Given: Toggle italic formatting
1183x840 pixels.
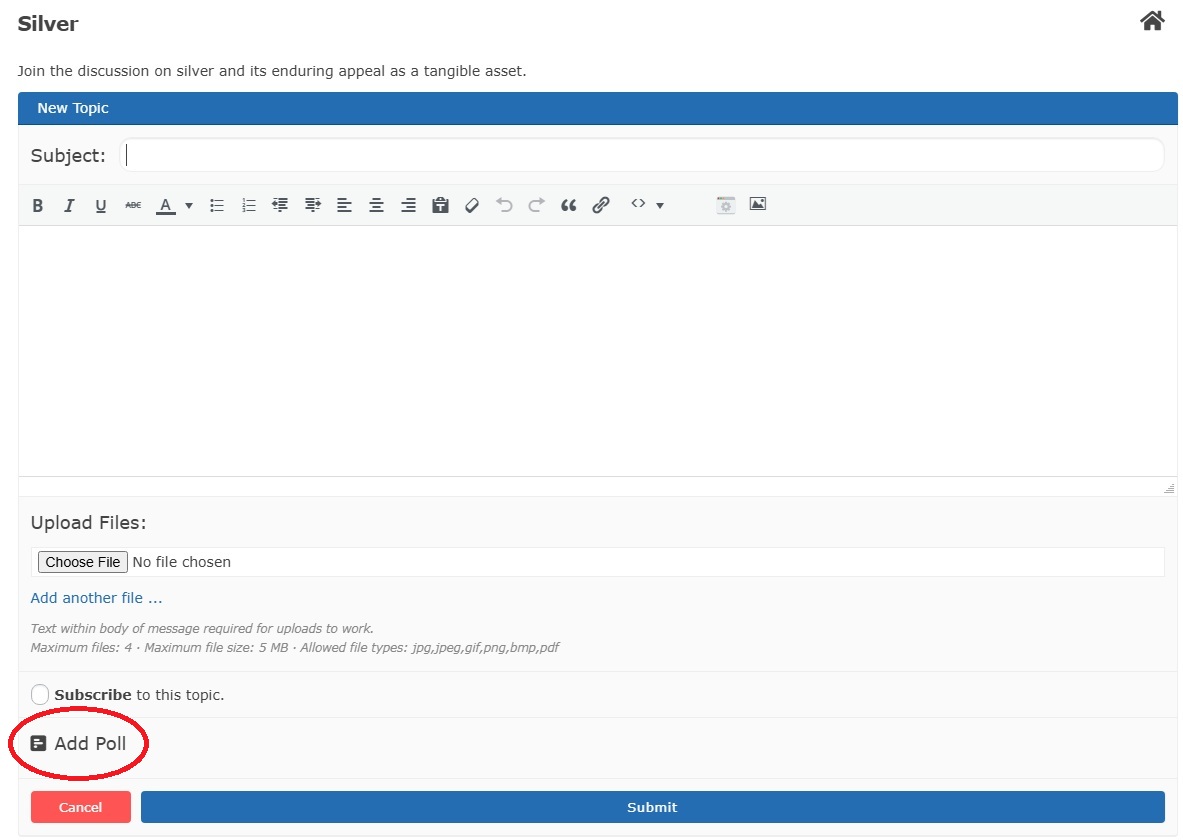Looking at the screenshot, I should (x=69, y=205).
